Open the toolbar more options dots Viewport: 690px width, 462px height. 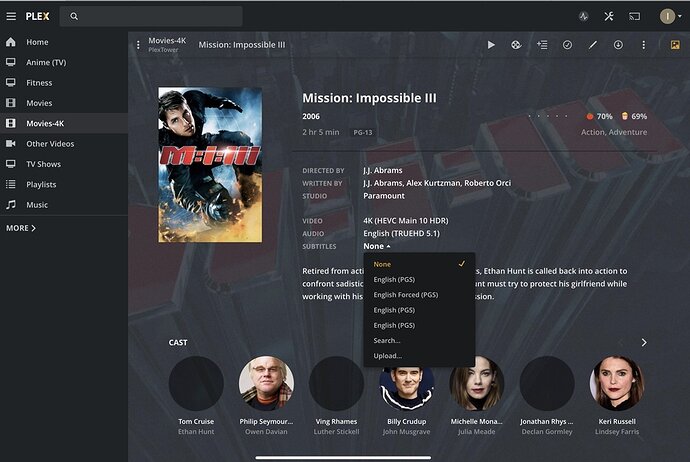(x=643, y=45)
